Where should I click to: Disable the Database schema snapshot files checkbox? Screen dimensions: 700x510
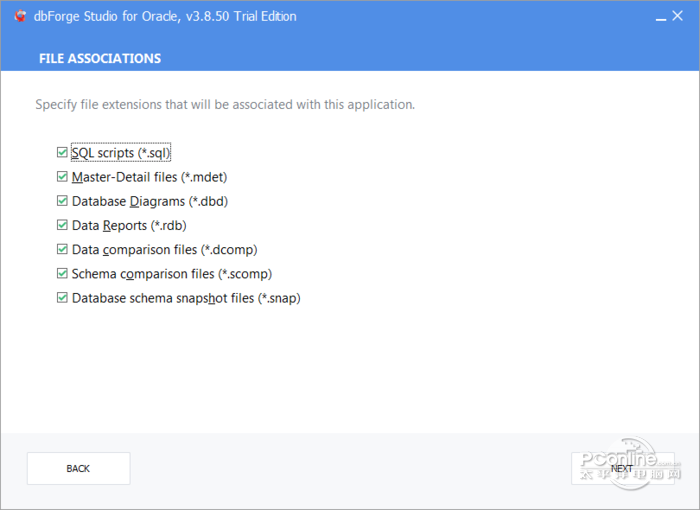[63, 297]
